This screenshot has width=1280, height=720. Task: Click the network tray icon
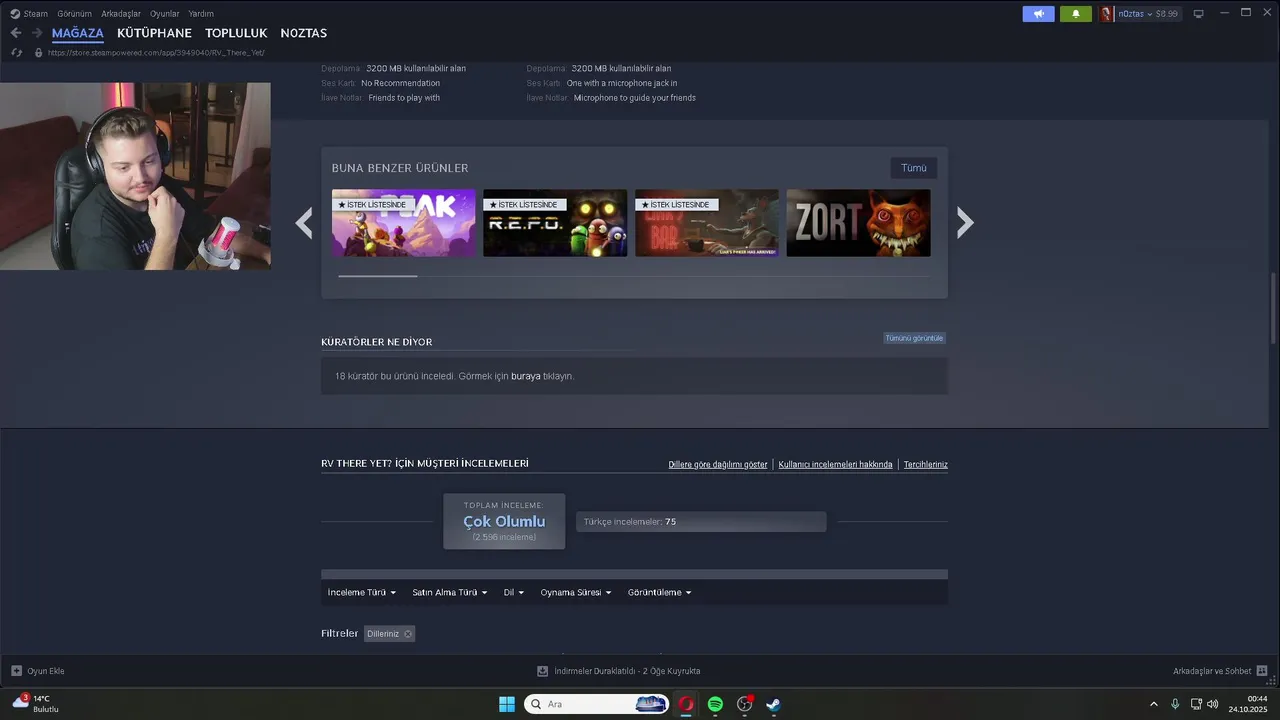(1196, 704)
